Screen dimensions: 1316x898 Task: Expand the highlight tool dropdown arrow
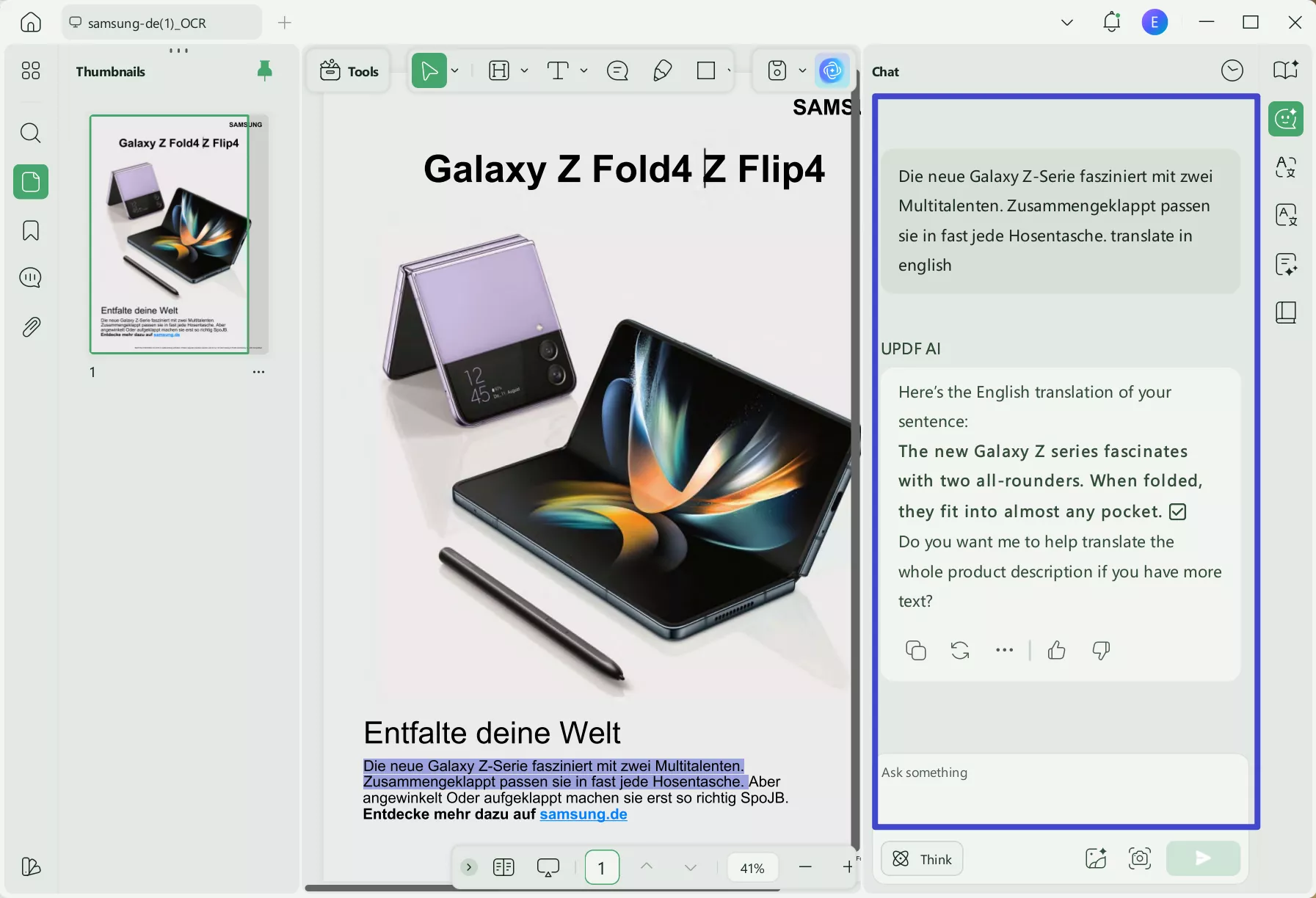(524, 70)
